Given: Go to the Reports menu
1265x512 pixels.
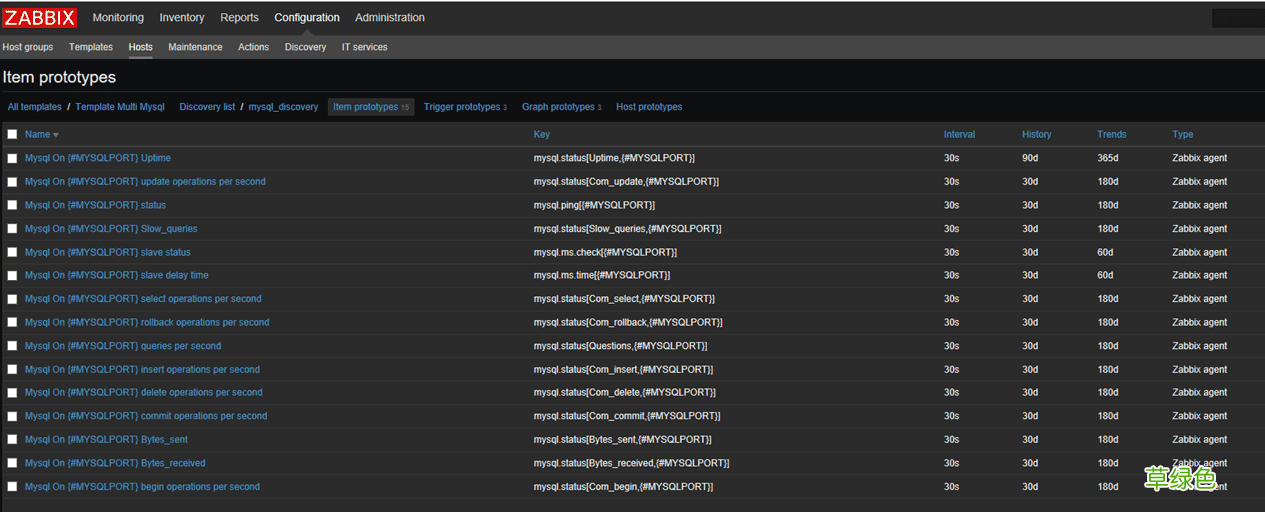Looking at the screenshot, I should click(239, 17).
